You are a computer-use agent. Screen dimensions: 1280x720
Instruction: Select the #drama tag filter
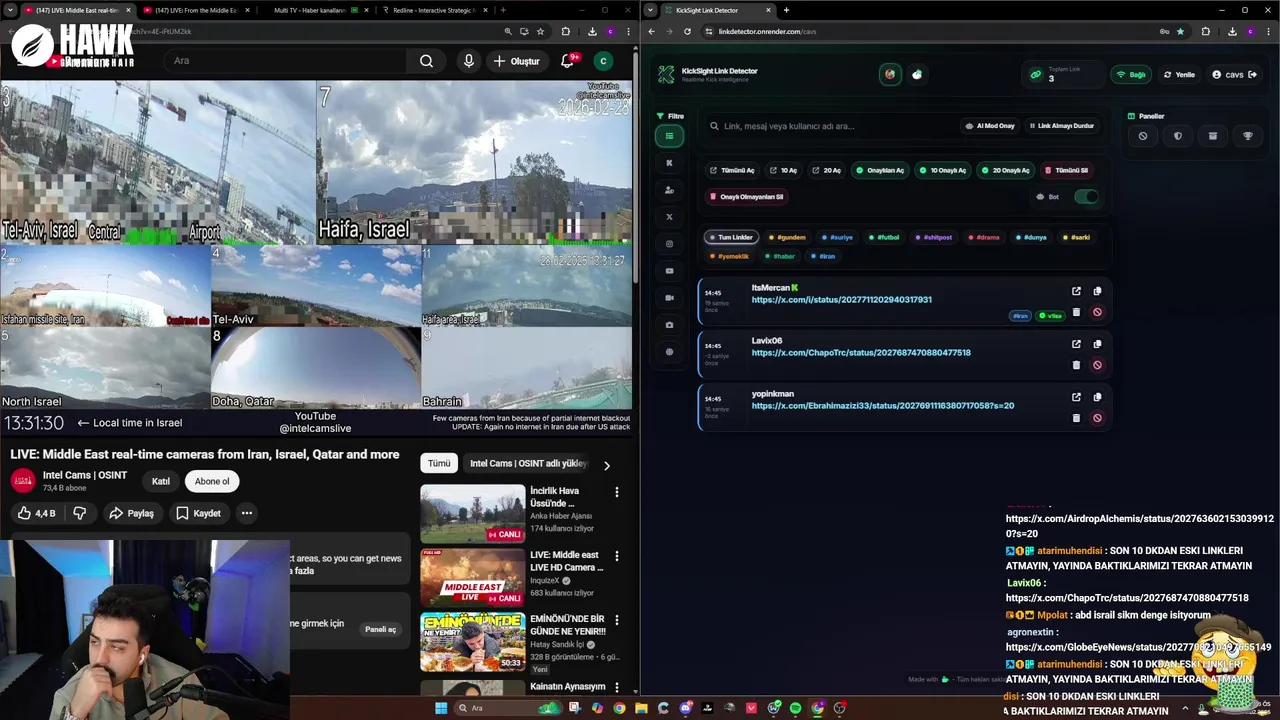pyautogui.click(x=984, y=238)
